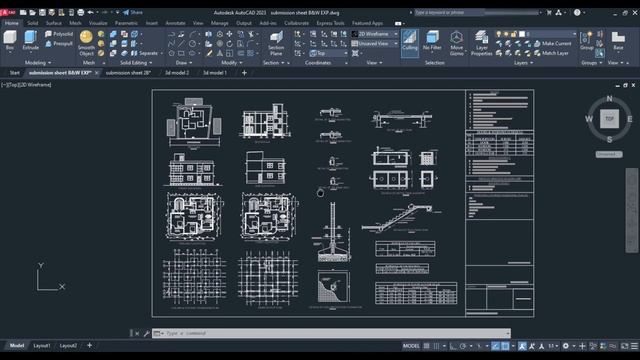Expand the Modeling panel dropdown
Viewport: 640px width, 360px height.
click(38, 63)
